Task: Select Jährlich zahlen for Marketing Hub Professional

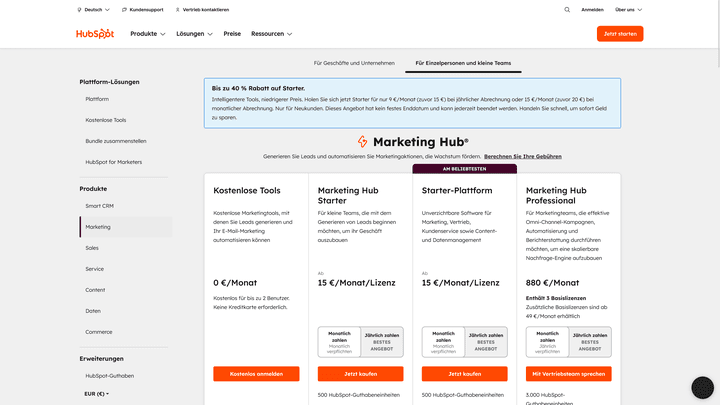Action: (590, 342)
